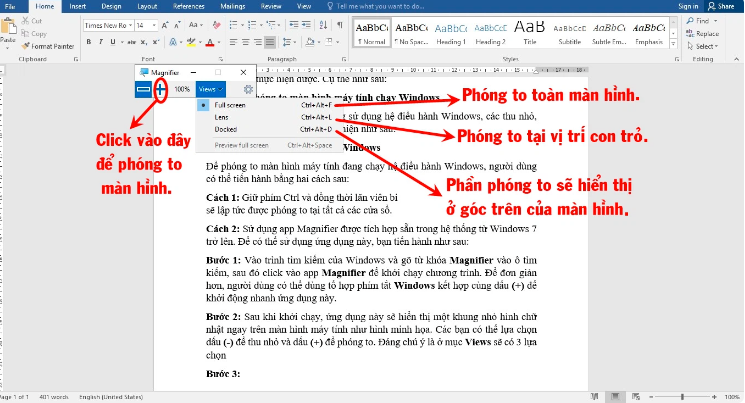The image size is (745, 403).
Task: Adjust the status bar zoom slider
Action: [682, 397]
